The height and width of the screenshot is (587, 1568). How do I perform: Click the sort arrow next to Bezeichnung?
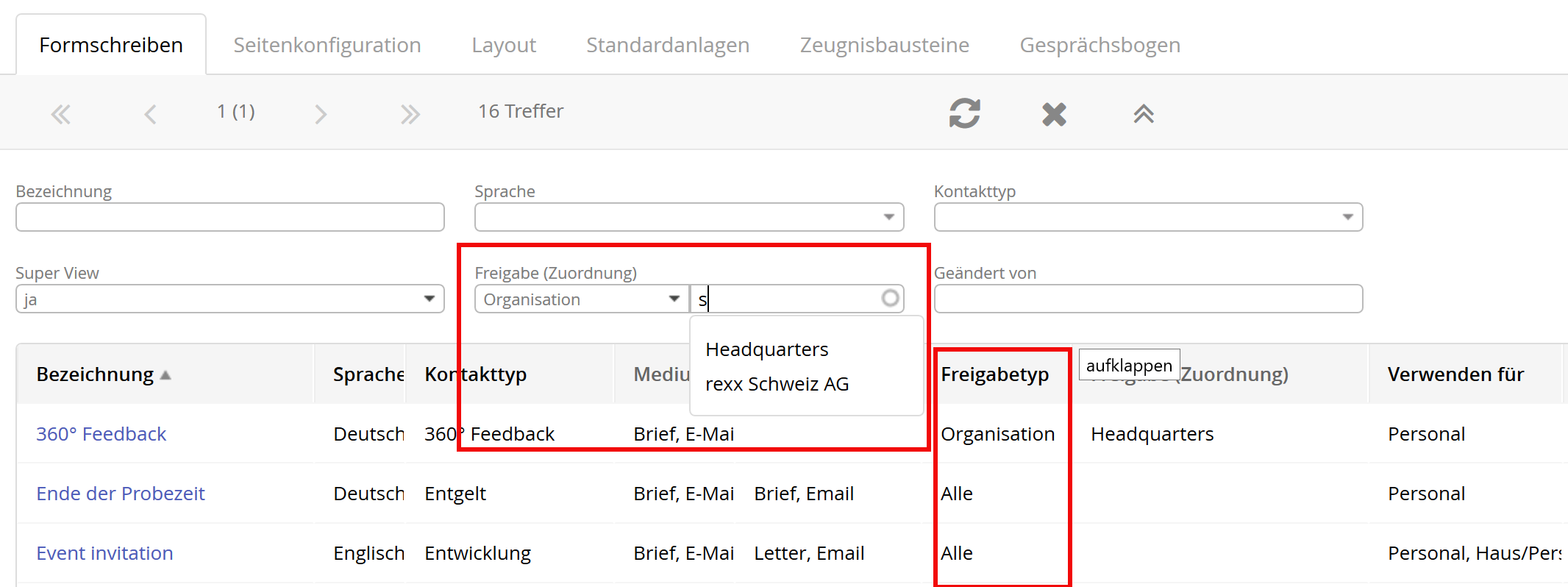165,375
